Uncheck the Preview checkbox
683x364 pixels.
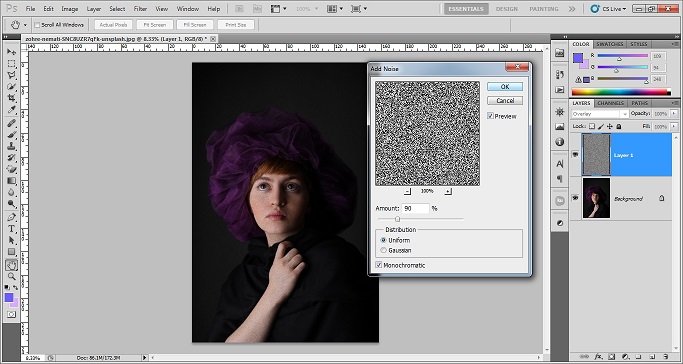[490, 116]
